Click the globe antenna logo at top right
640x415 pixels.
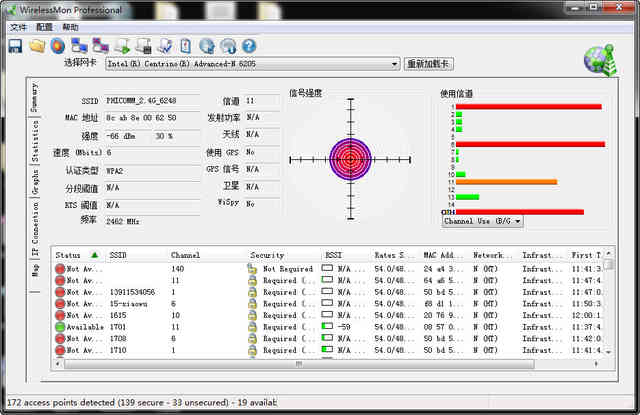click(x=600, y=60)
